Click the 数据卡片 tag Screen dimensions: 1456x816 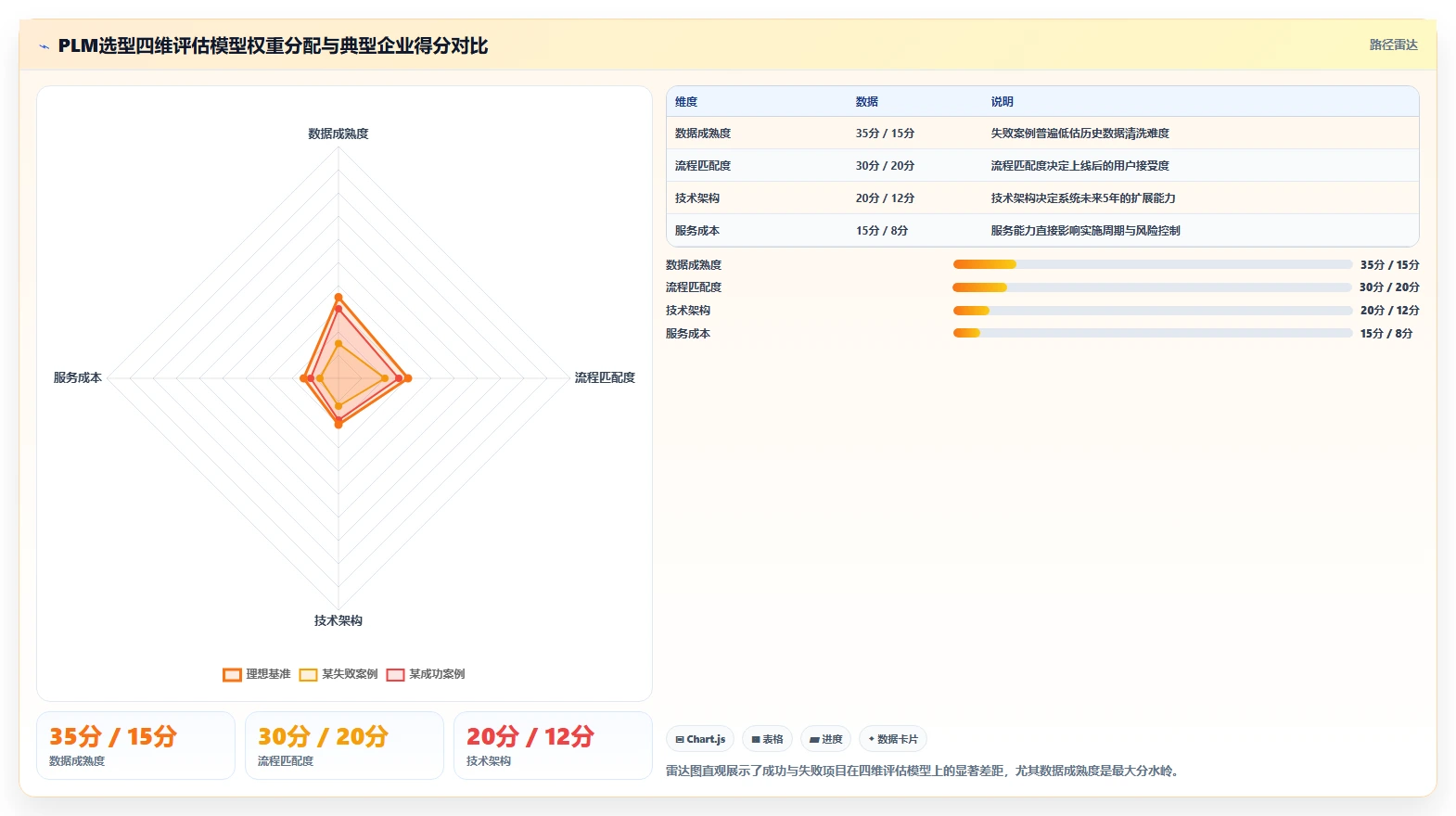[x=893, y=739]
